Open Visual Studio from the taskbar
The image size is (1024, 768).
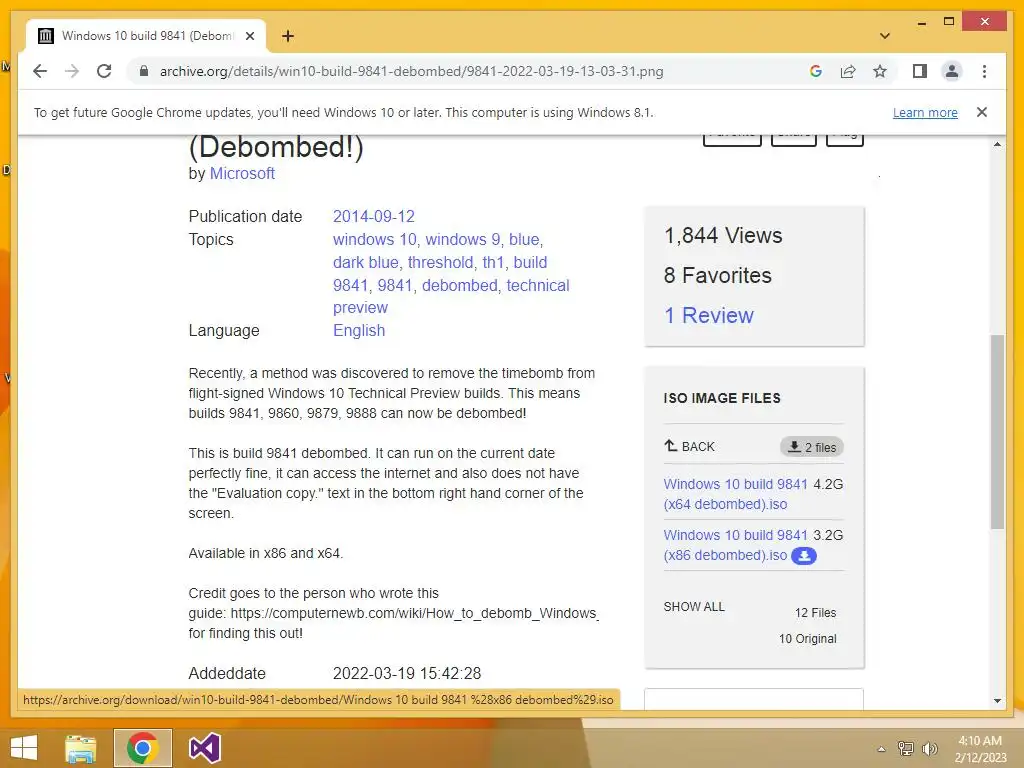coord(204,748)
